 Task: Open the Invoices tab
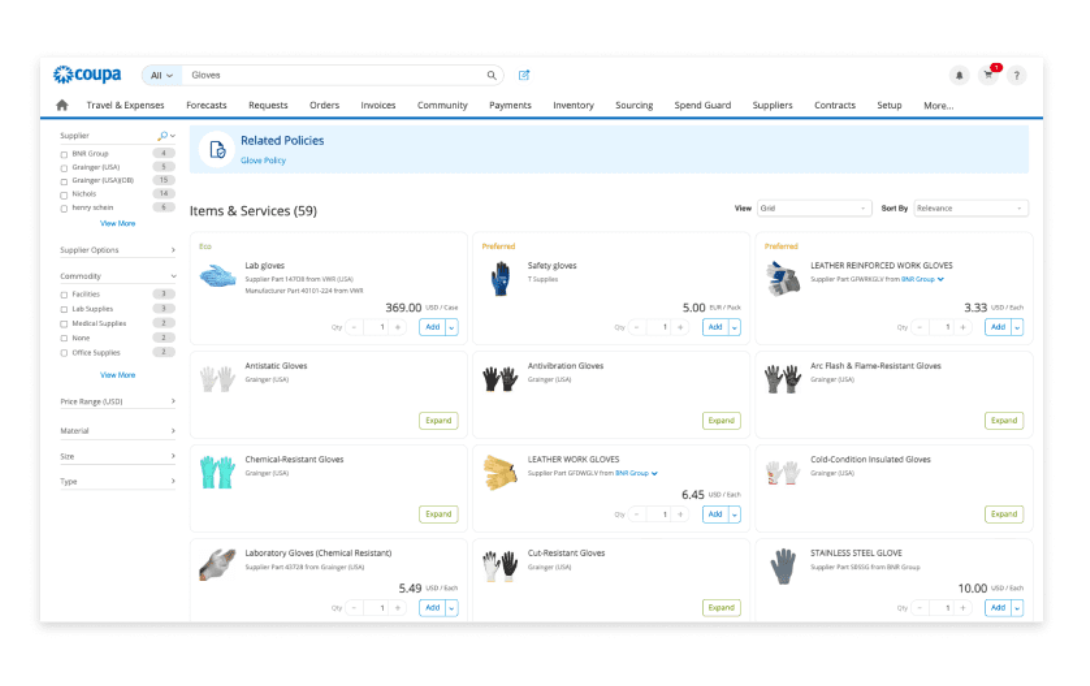pos(378,105)
